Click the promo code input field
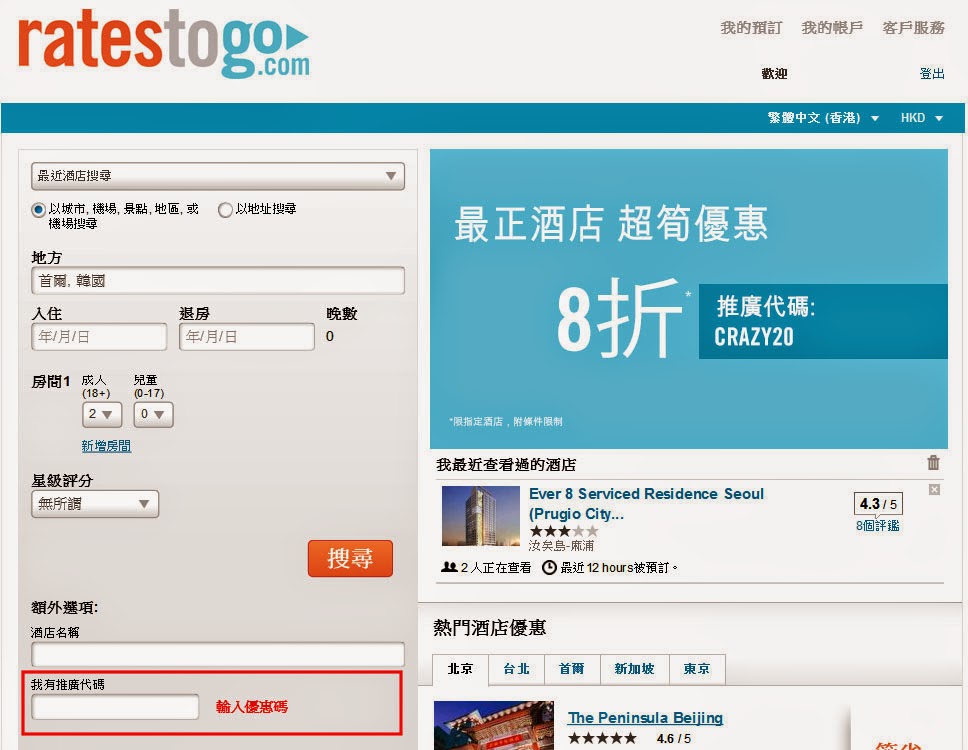 (116, 707)
